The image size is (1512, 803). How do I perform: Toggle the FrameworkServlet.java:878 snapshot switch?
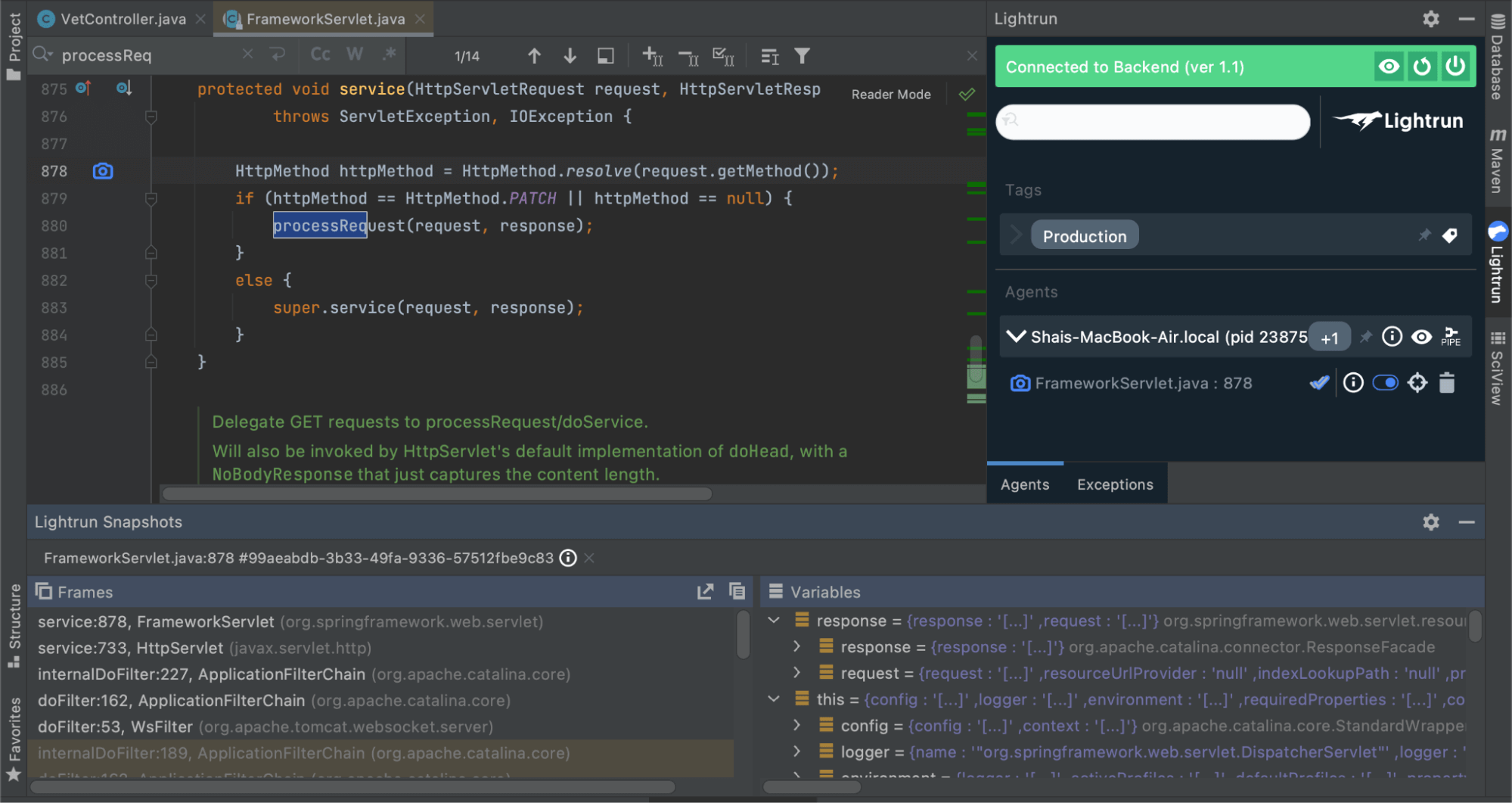pyautogui.click(x=1385, y=383)
